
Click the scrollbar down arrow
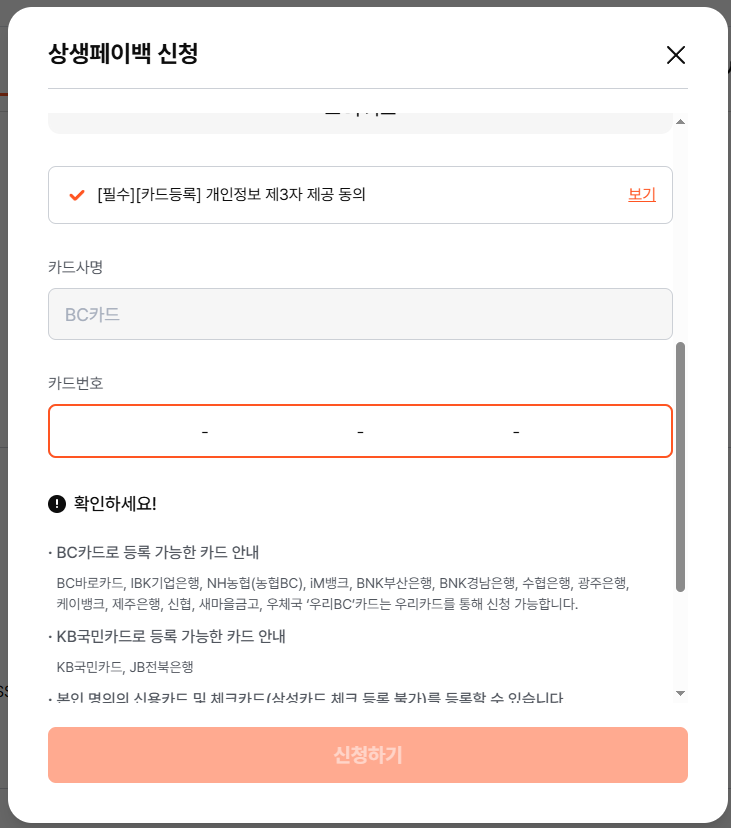pyautogui.click(x=681, y=693)
